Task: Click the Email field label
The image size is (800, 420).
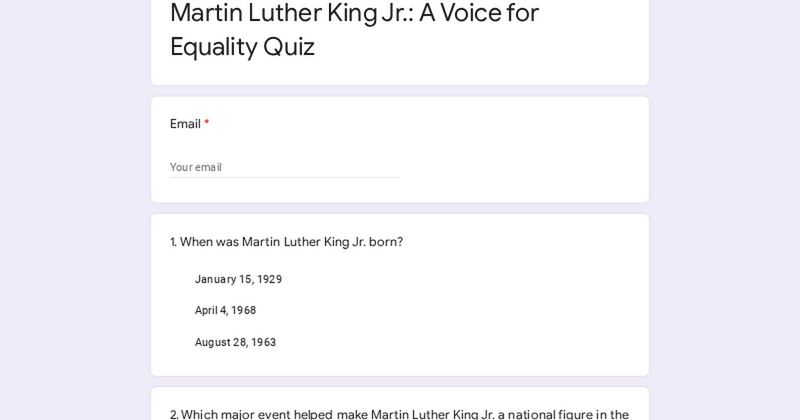Action: (x=185, y=124)
